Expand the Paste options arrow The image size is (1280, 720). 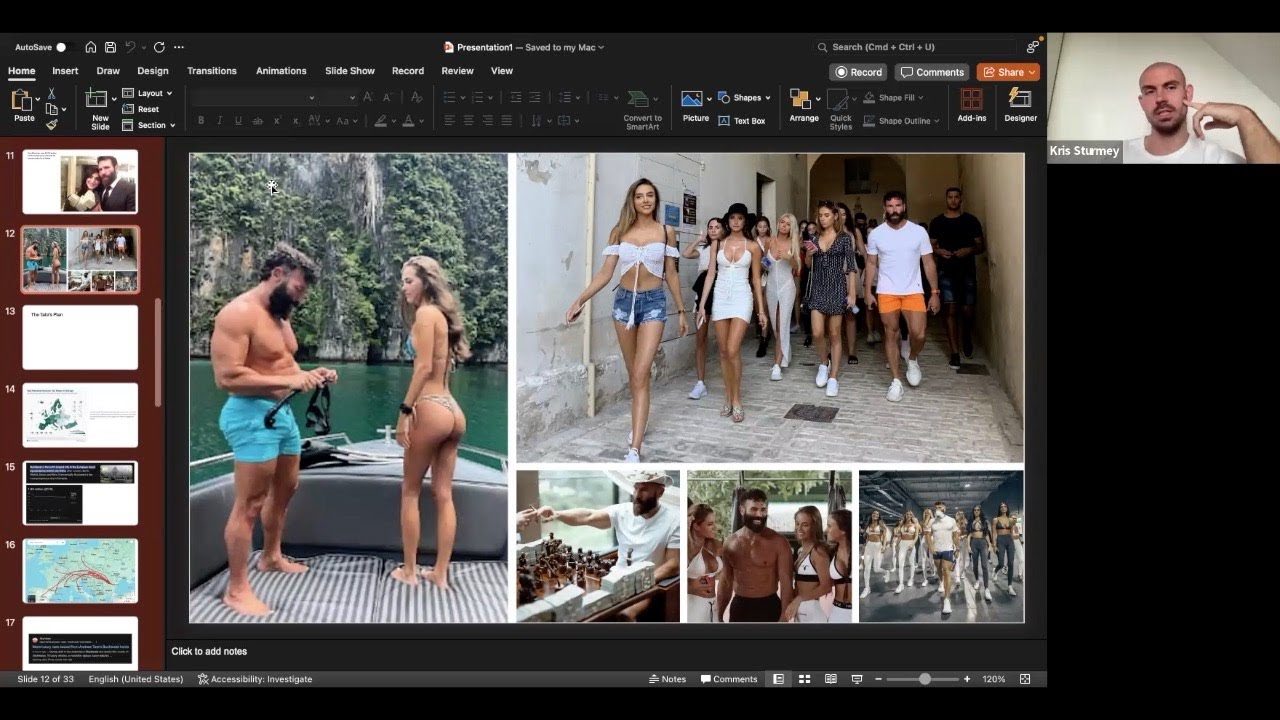point(38,100)
